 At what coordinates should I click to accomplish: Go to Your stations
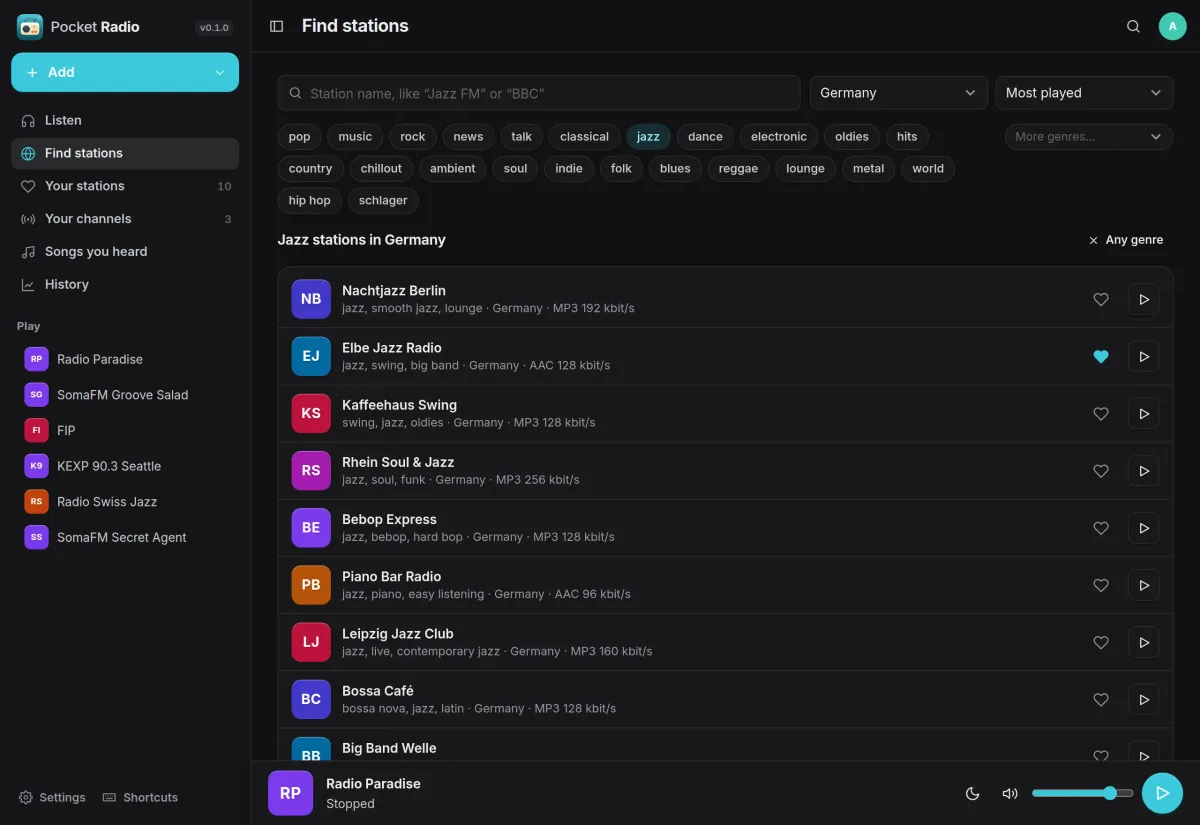(x=125, y=186)
